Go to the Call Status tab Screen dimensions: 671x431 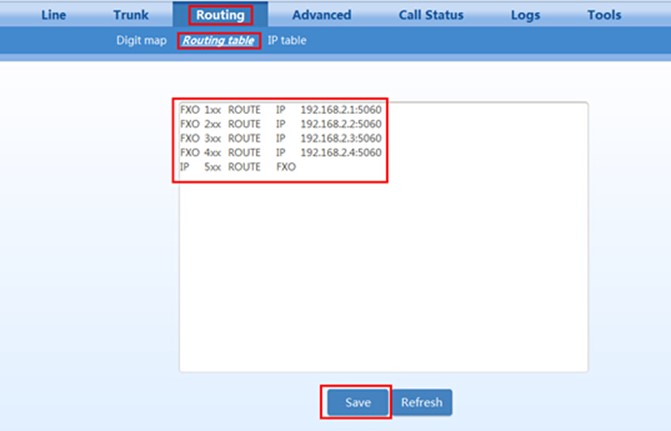[x=431, y=15]
